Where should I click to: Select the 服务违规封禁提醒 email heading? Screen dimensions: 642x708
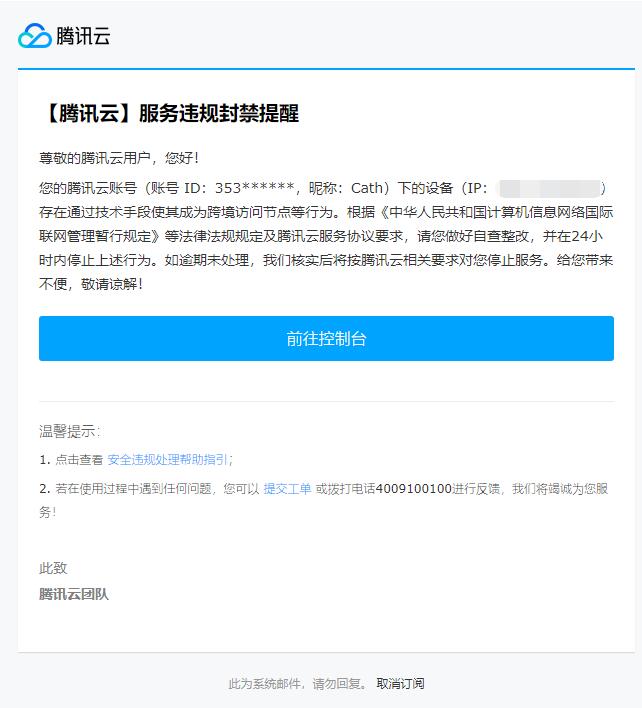coord(219,113)
